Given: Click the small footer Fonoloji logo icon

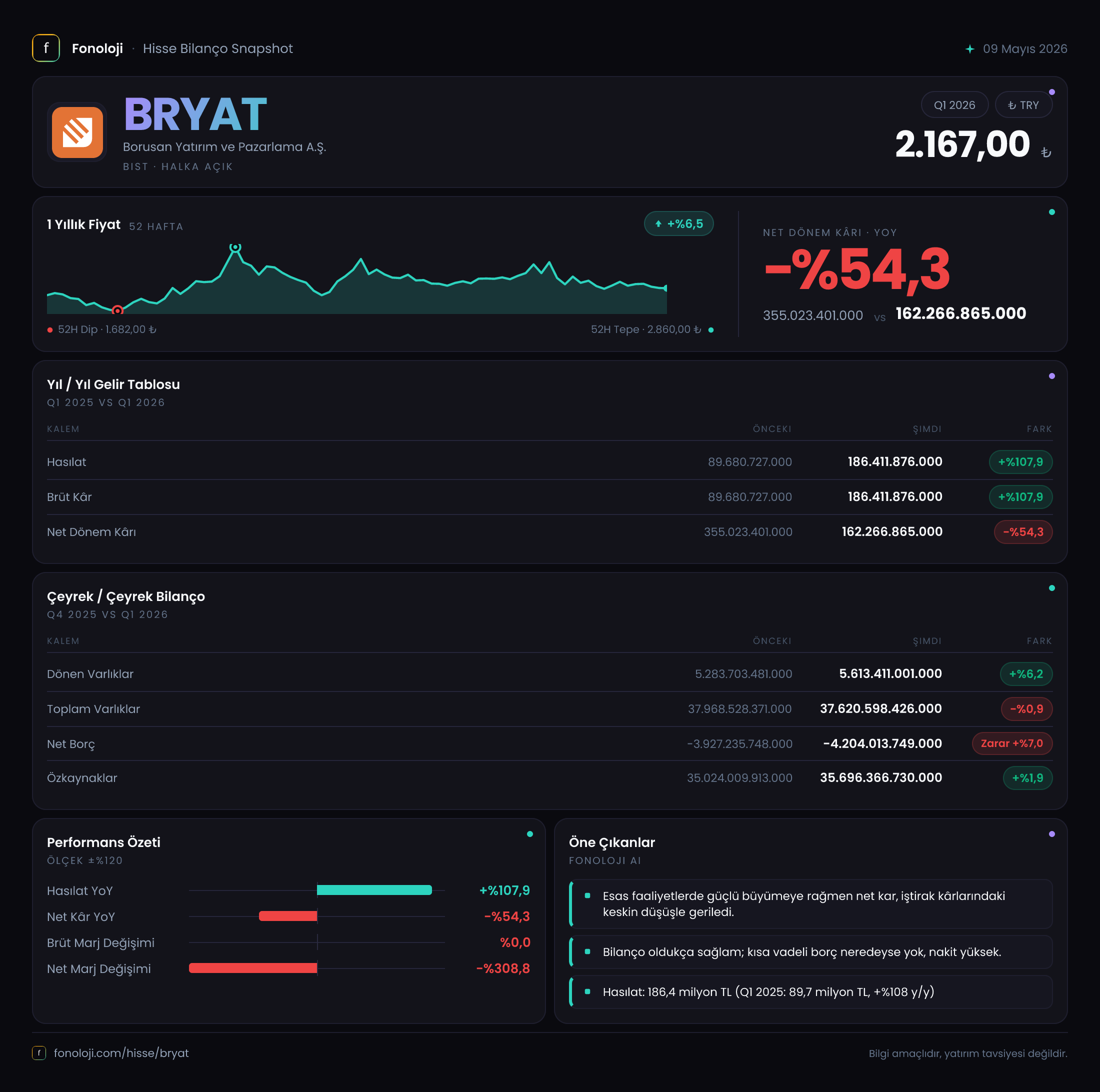Looking at the screenshot, I should point(38,1052).
